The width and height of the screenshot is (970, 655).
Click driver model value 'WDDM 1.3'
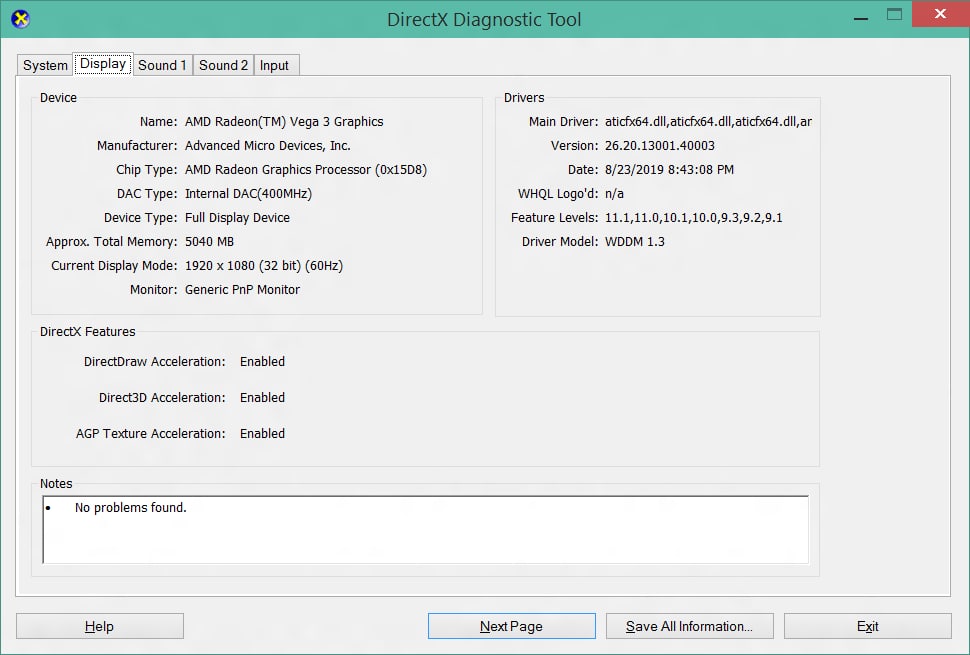click(x=635, y=242)
